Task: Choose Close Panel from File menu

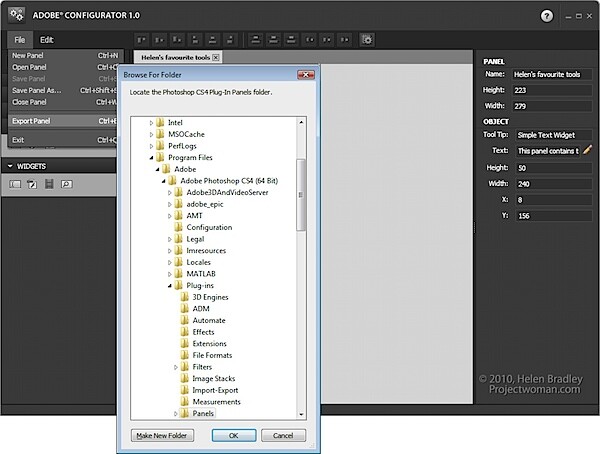Action: click(63, 102)
